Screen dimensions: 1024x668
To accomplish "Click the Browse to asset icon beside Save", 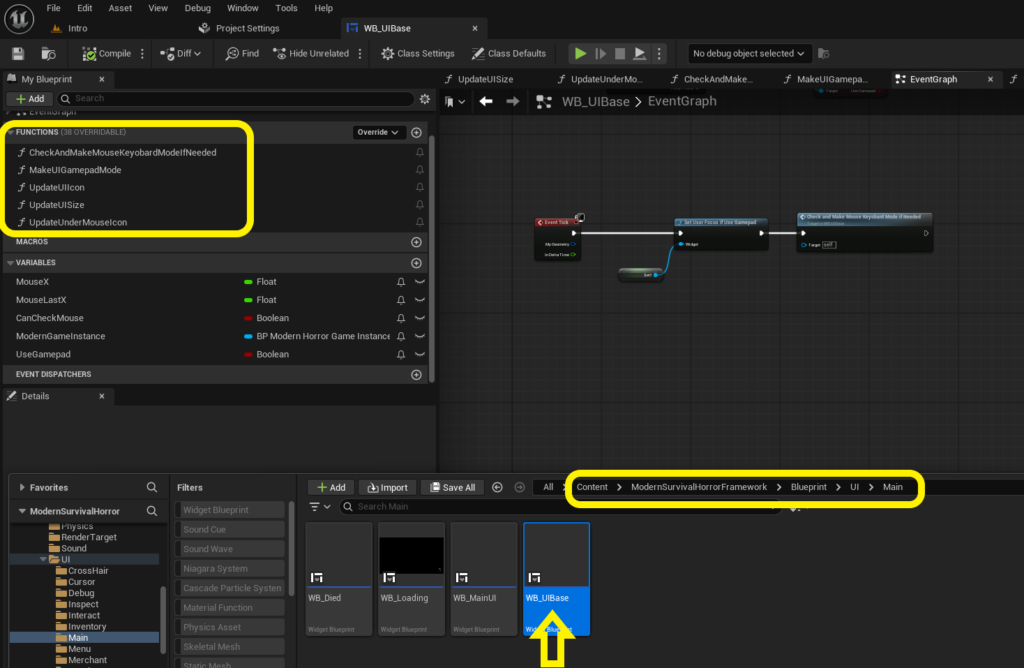I will 48,54.
